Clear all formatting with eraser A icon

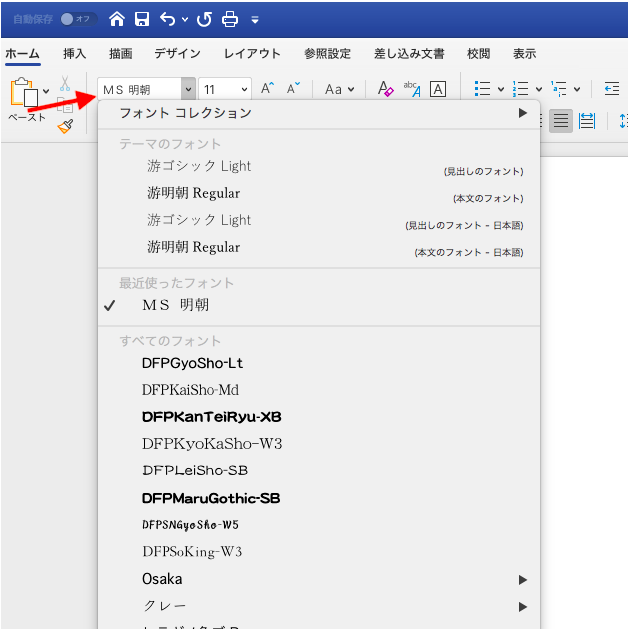tap(385, 89)
